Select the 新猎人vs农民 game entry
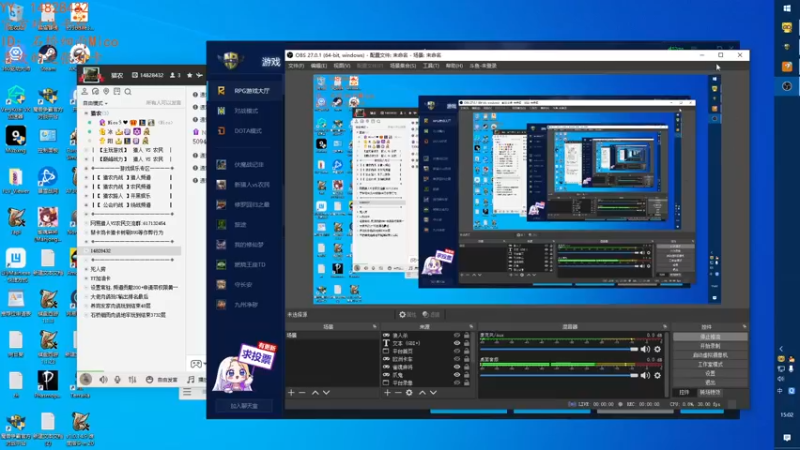The height and width of the screenshot is (450, 800). (244, 185)
